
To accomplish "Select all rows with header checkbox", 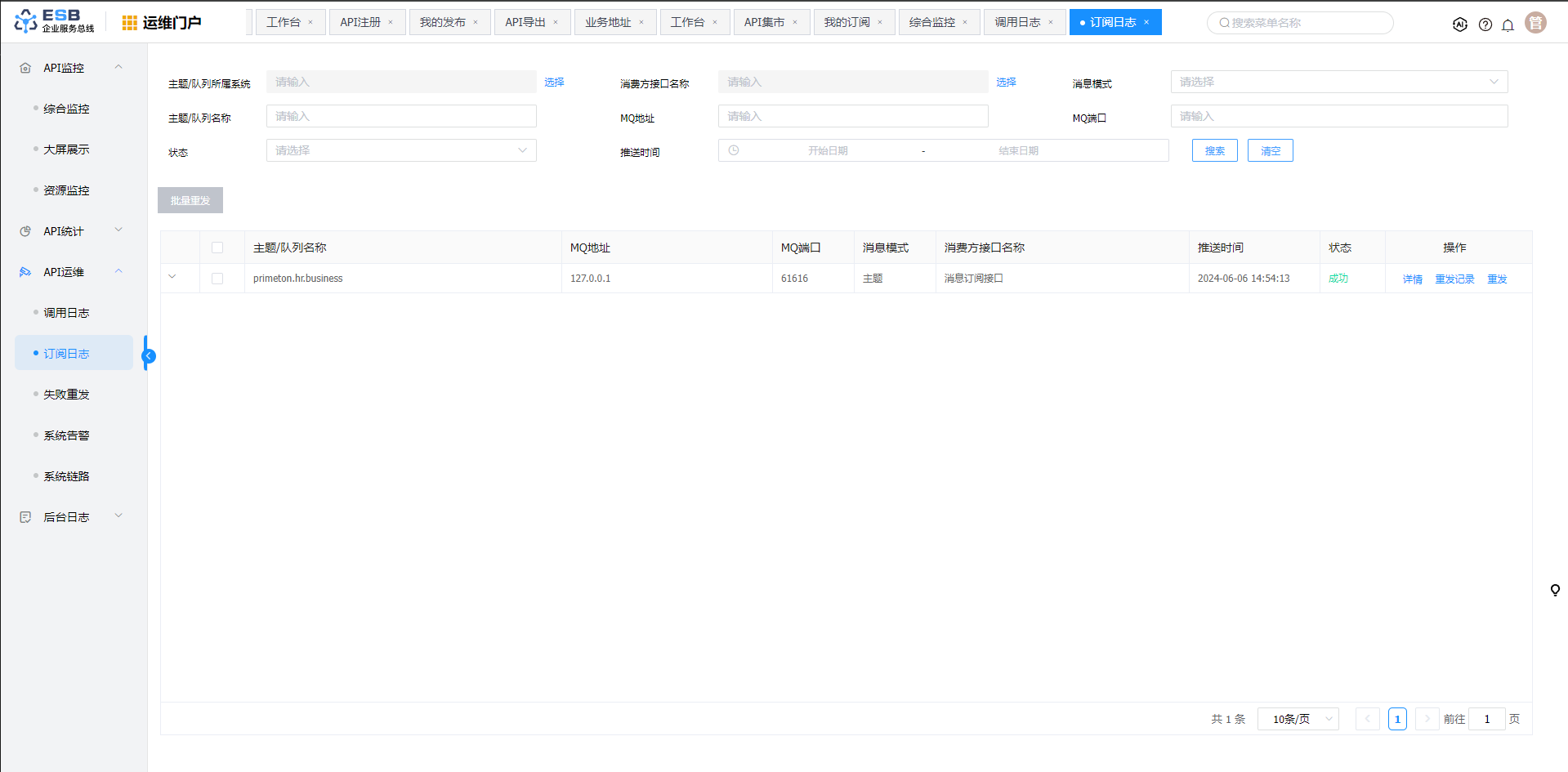I will coord(217,248).
